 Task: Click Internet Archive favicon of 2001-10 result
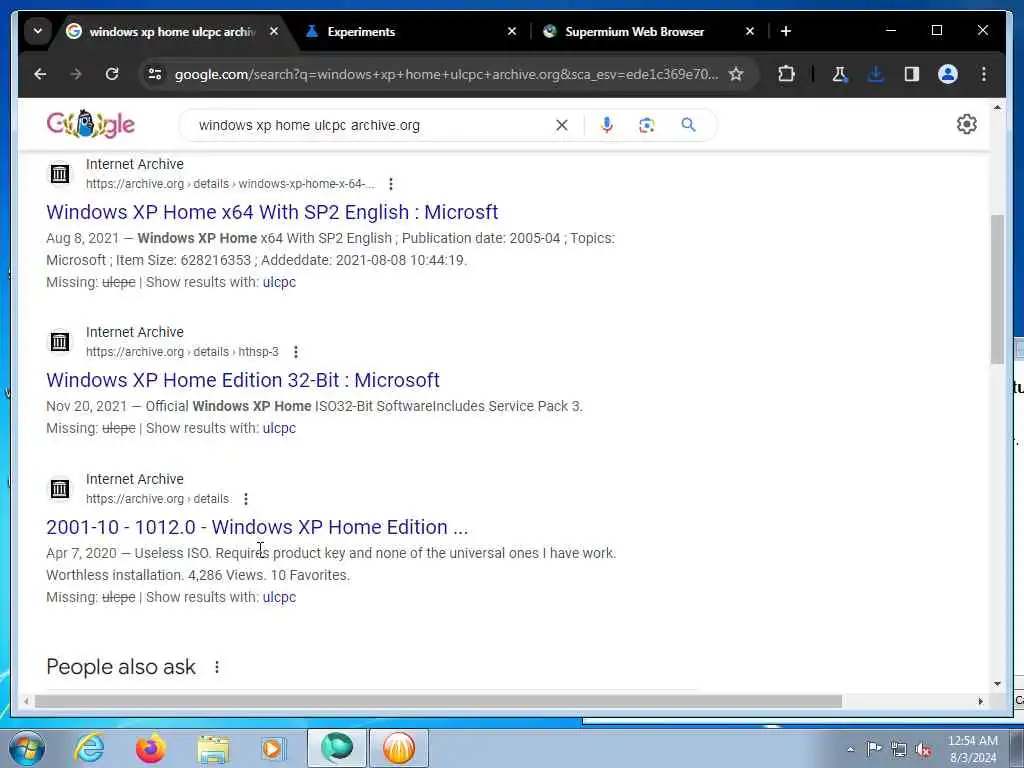(60, 488)
